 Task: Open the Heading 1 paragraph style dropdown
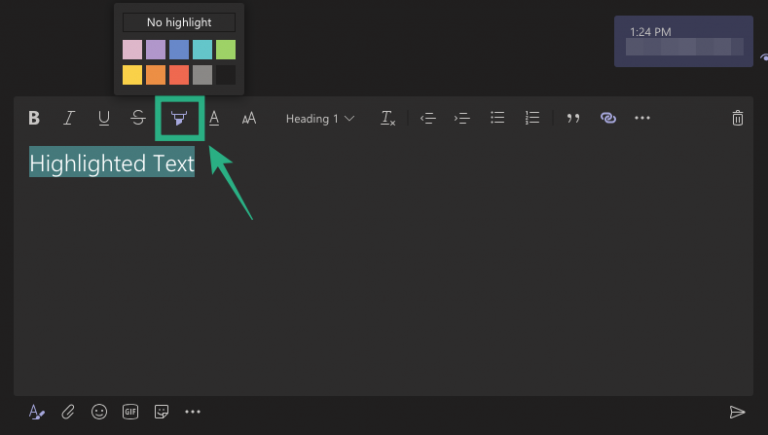(320, 119)
